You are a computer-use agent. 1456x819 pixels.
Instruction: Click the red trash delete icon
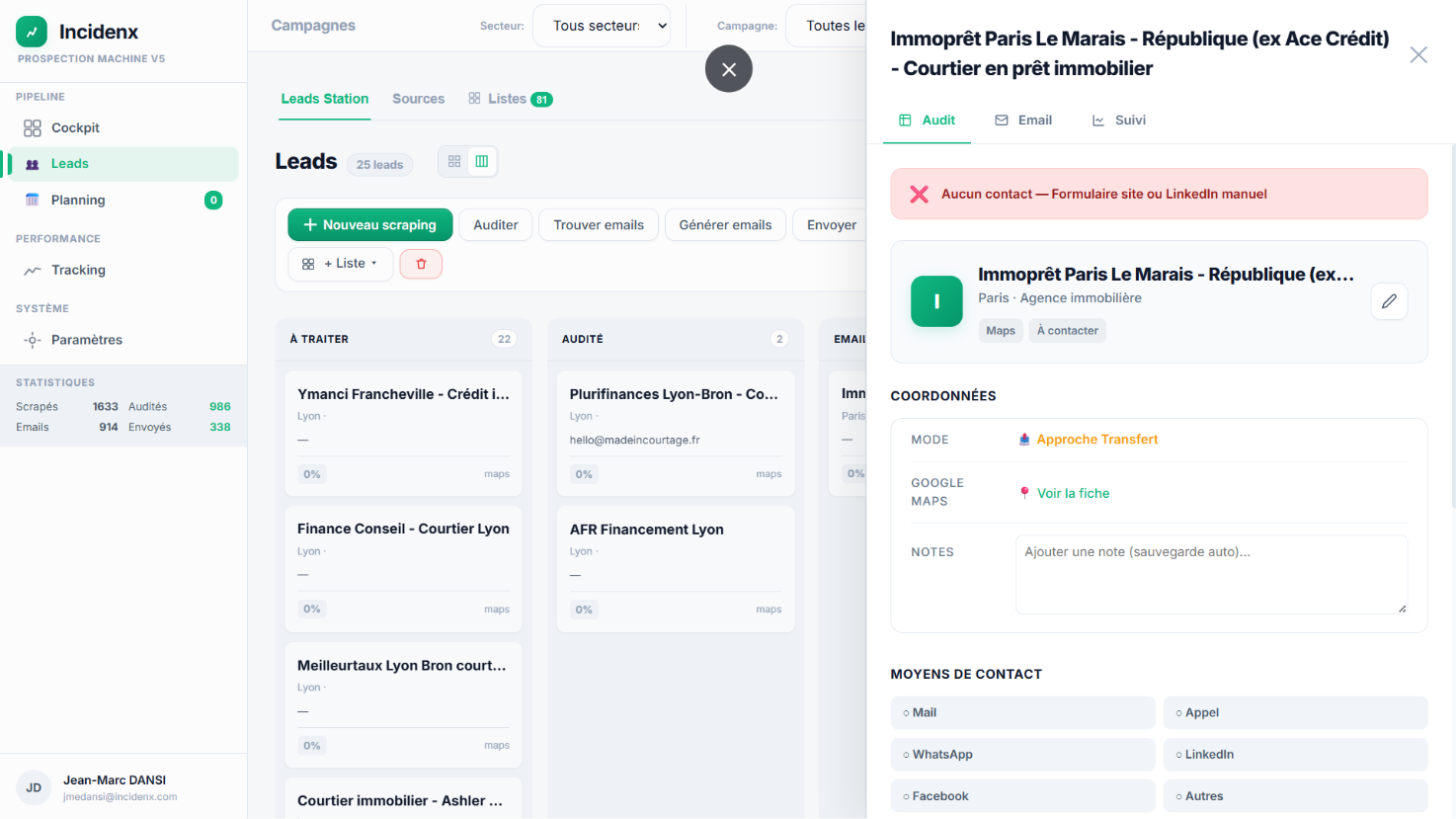click(x=421, y=264)
